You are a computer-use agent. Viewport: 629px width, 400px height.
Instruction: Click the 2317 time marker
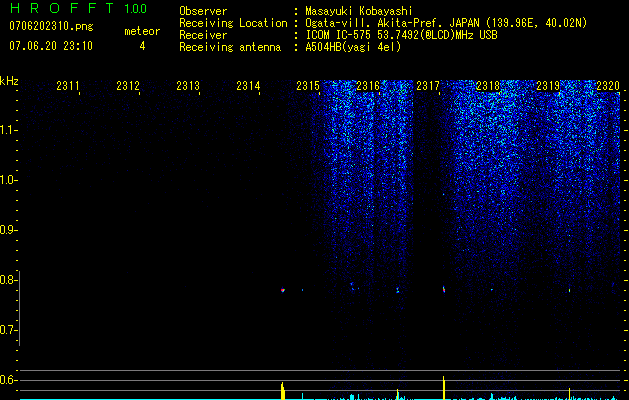428,86
